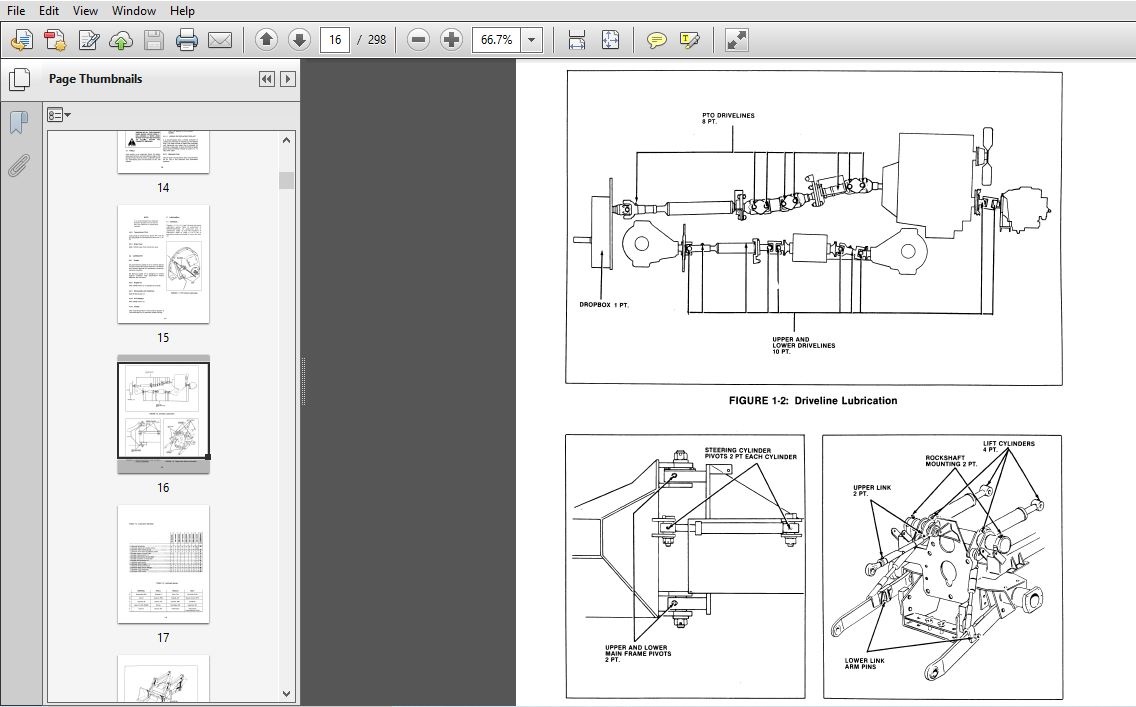Screen dimensions: 1136x707
Task: Click the Save floppy disk icon
Action: 154,40
